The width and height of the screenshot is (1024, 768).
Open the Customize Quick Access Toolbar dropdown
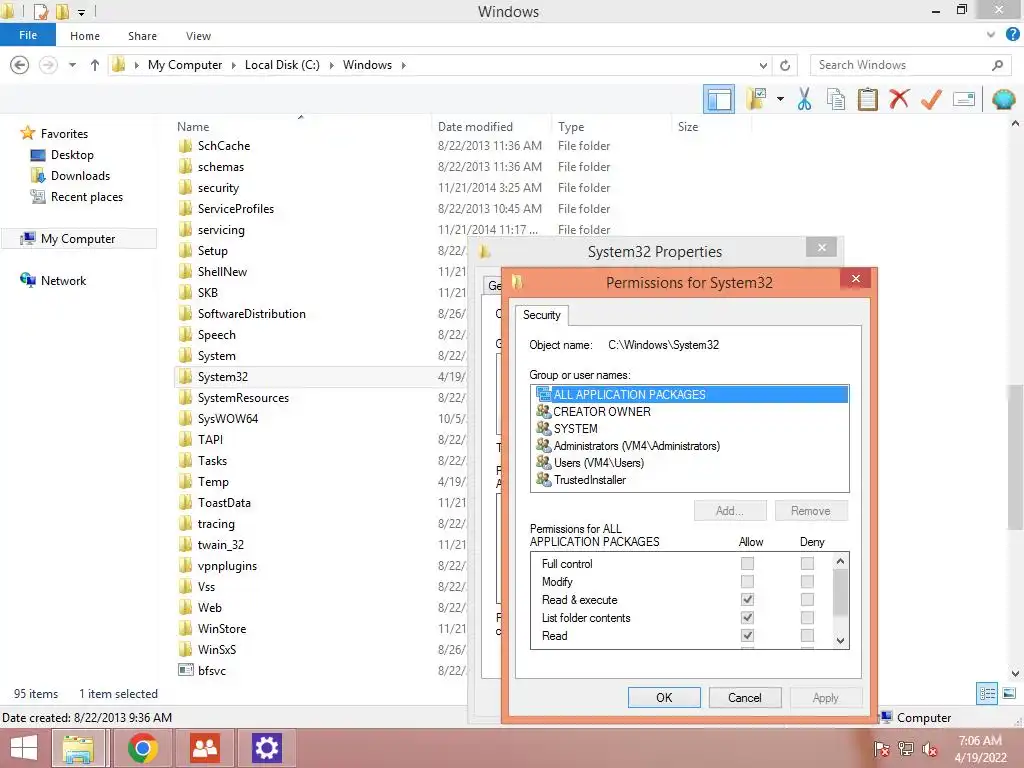(x=82, y=12)
